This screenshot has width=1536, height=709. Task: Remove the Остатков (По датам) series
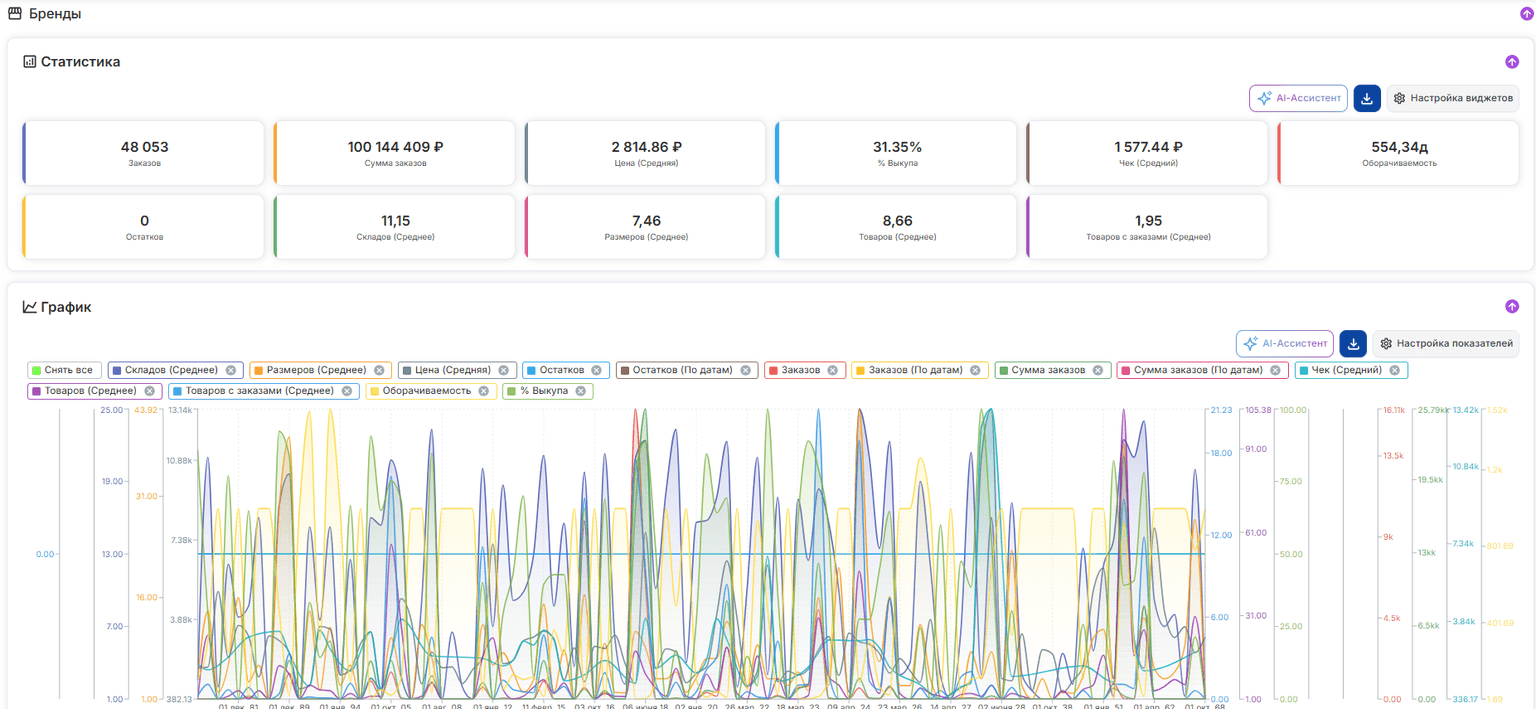(746, 370)
